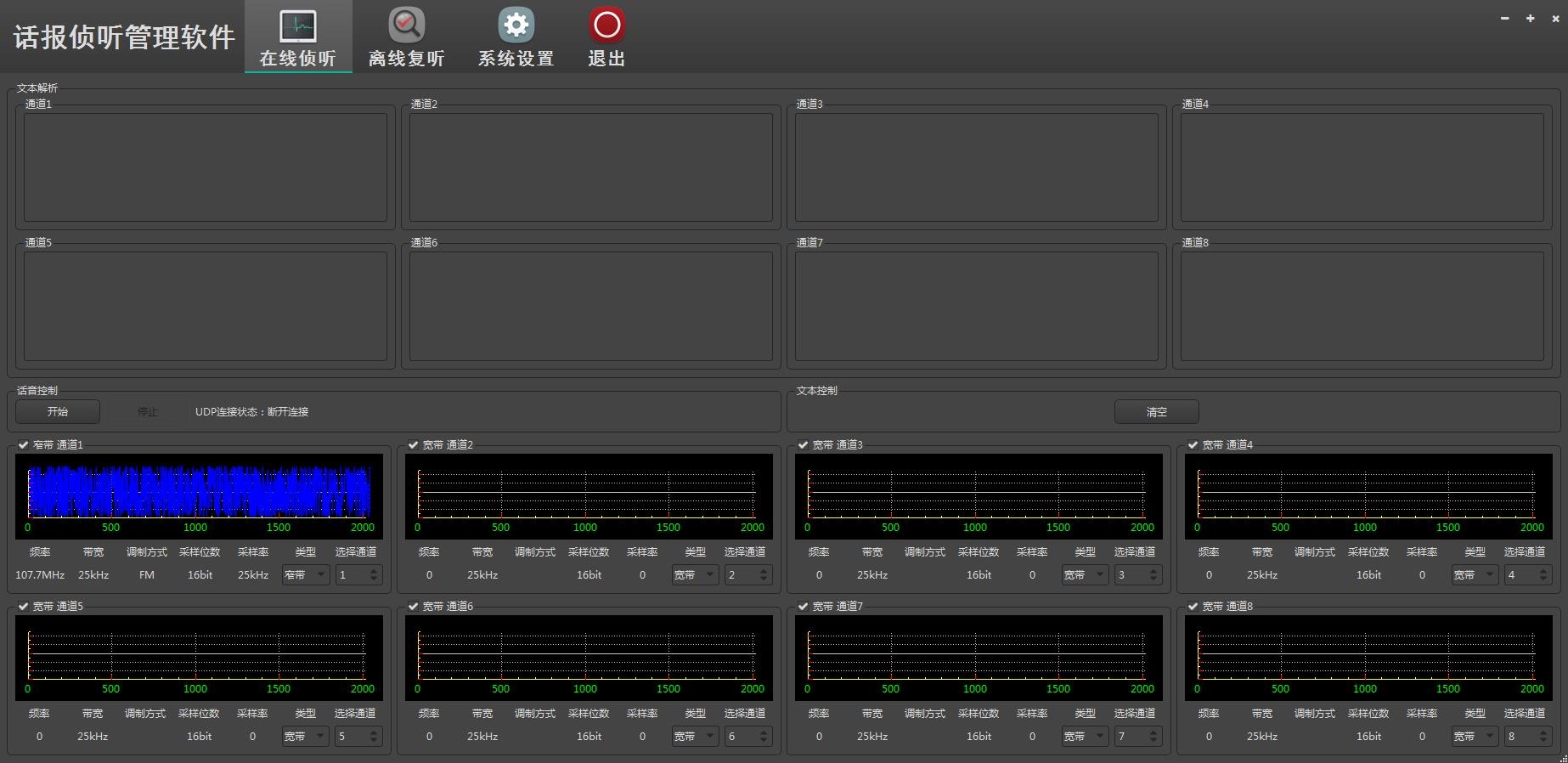This screenshot has height=763, width=1568.
Task: Uncheck the 宽带 通道5 checkbox
Action: [24, 606]
